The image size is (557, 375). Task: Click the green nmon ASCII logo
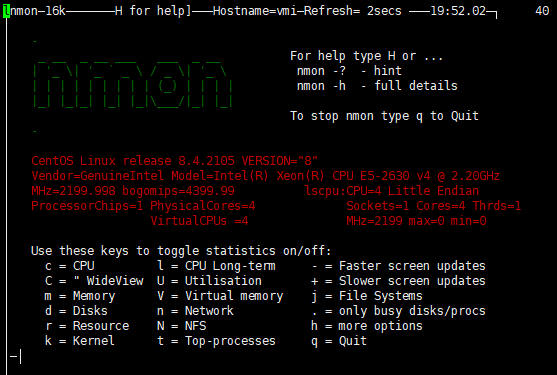[133, 84]
